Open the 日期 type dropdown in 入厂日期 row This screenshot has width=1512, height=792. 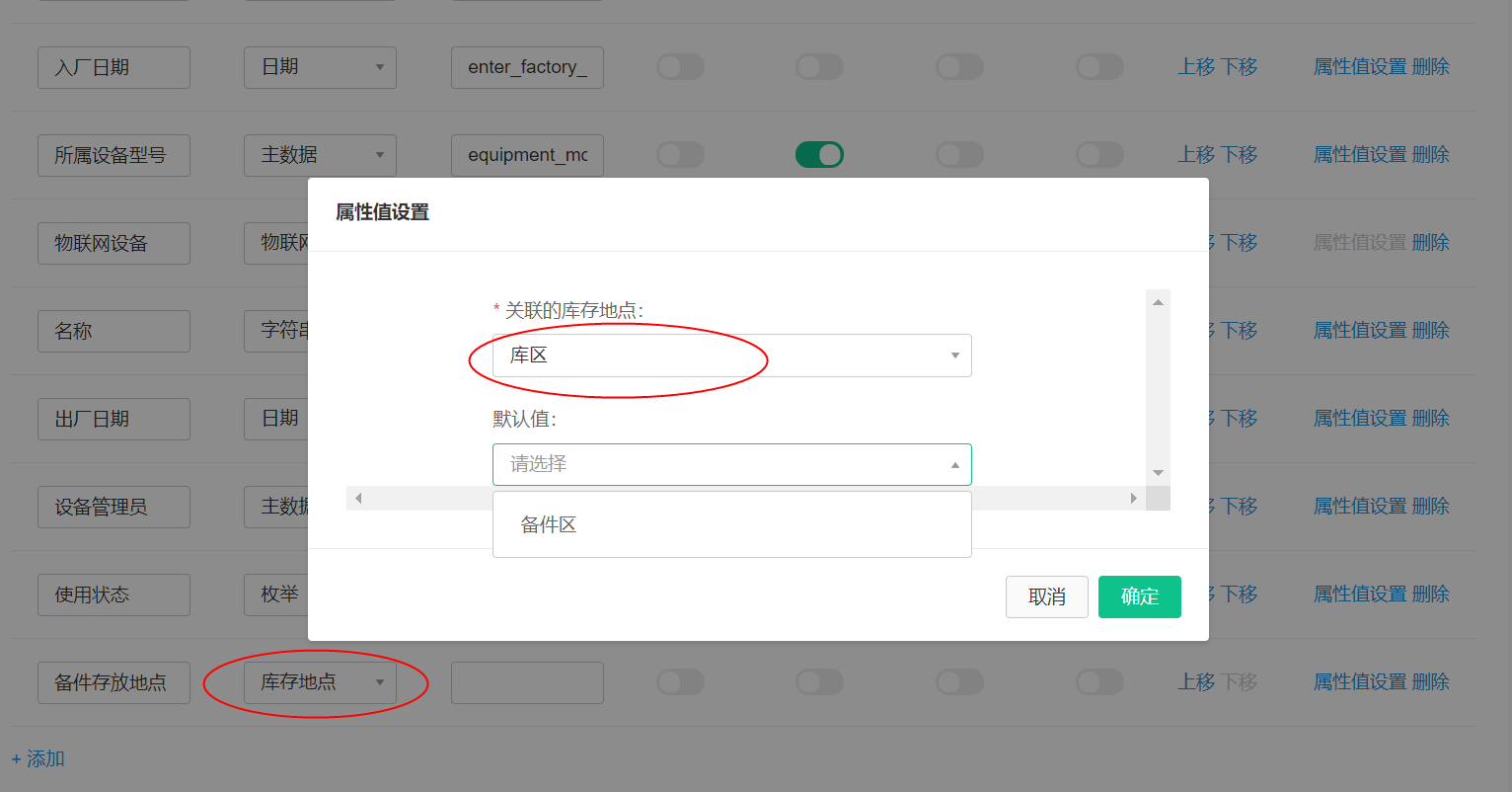pos(320,67)
